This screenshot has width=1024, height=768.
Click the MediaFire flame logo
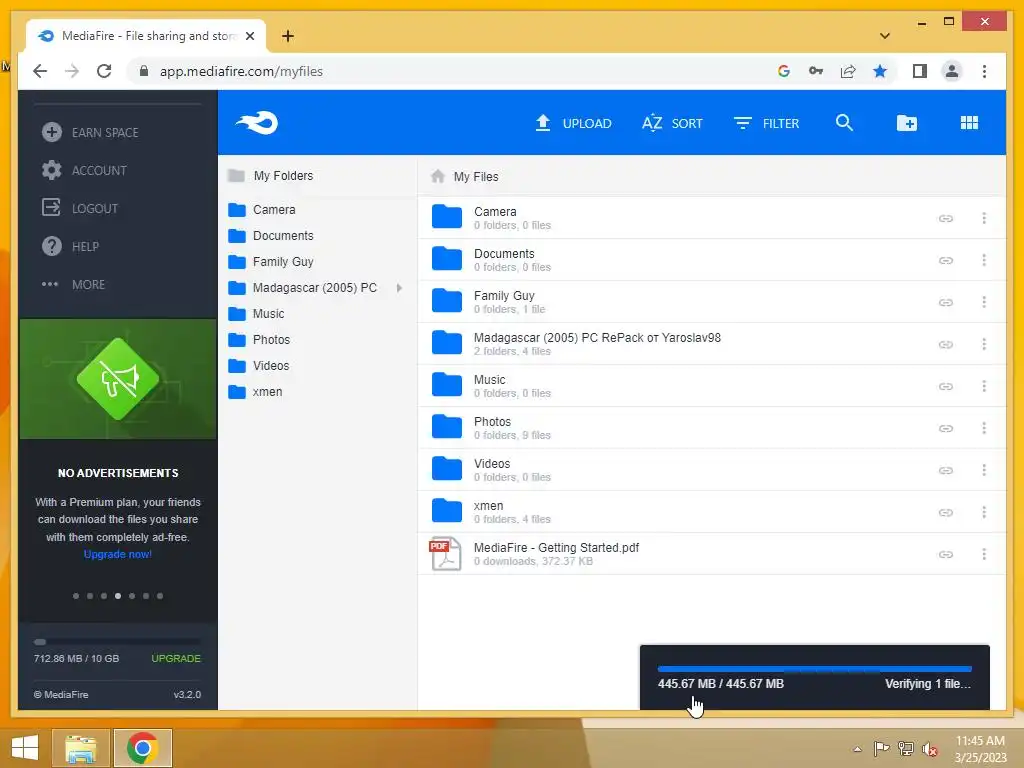click(257, 123)
